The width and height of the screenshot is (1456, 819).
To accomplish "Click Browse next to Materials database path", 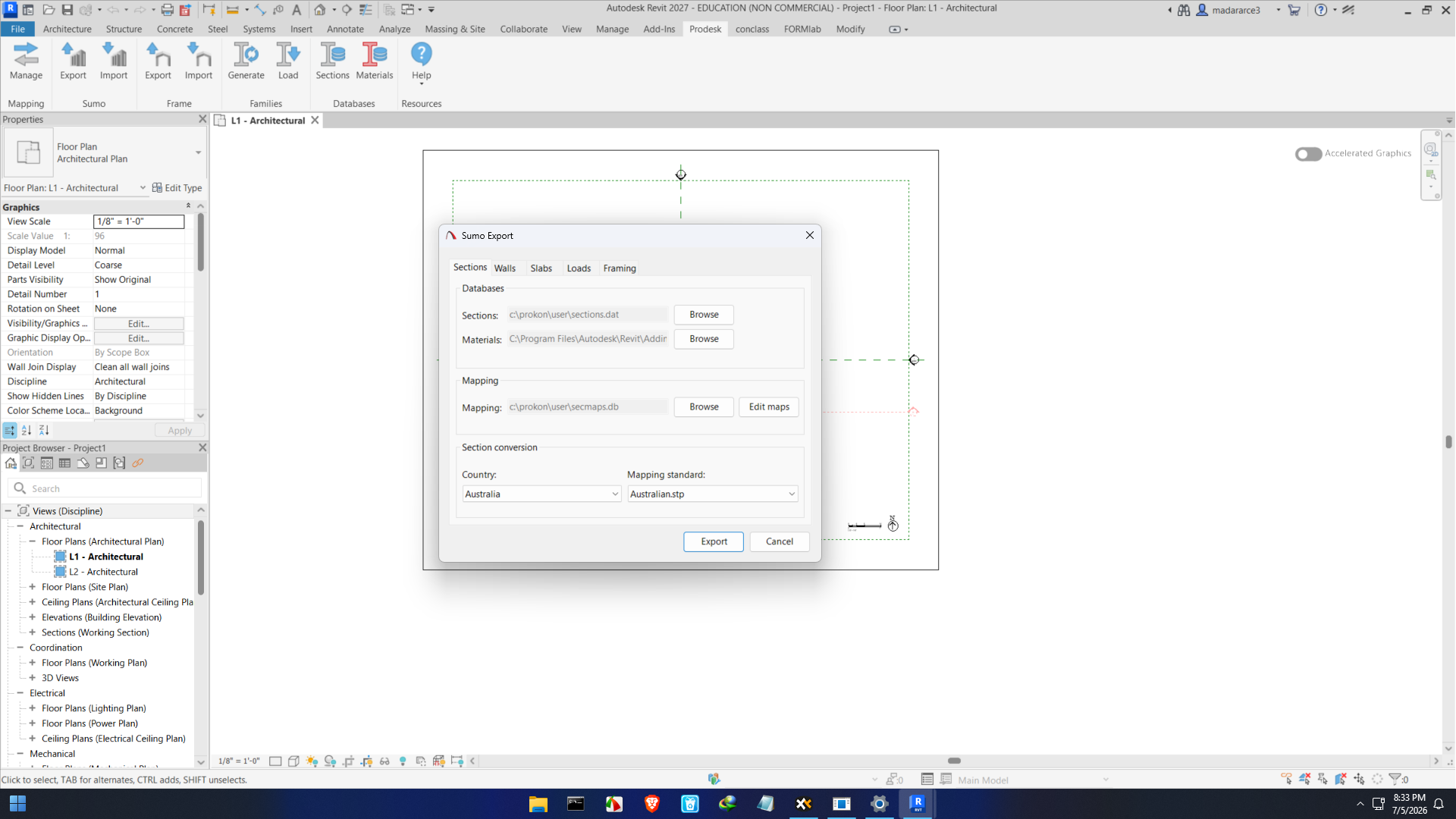I will pos(704,338).
